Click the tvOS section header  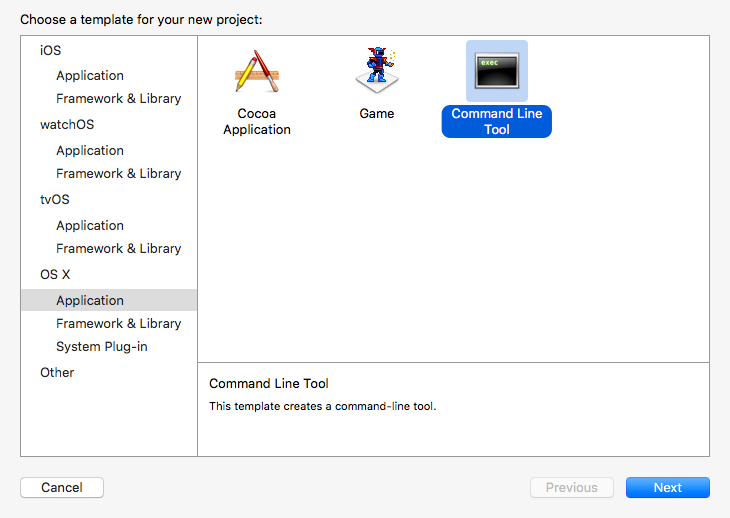click(x=55, y=199)
